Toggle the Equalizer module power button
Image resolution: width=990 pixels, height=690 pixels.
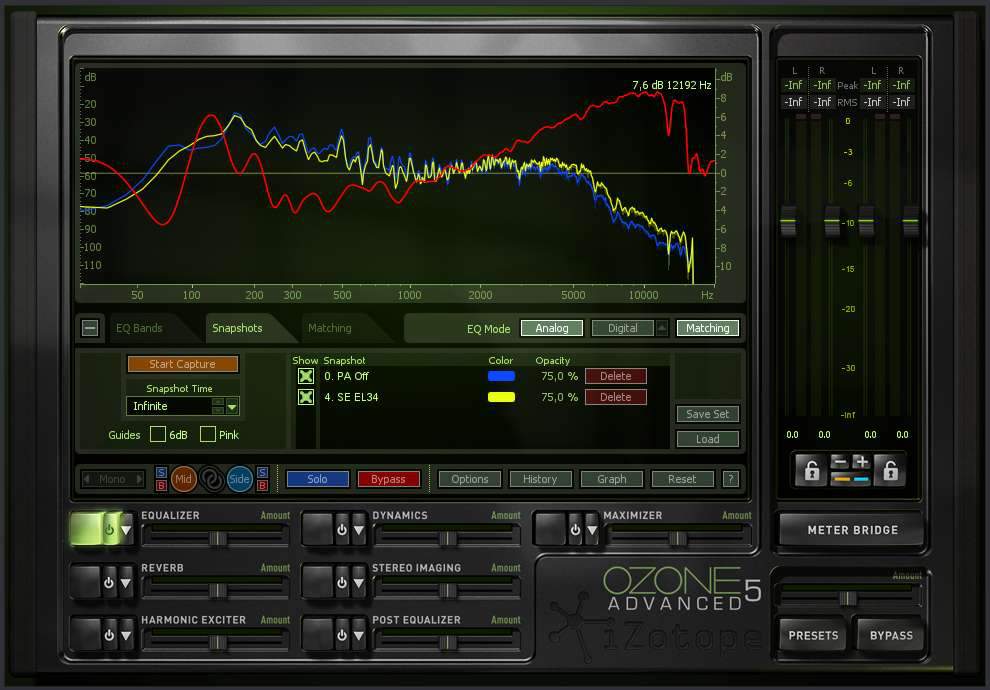pyautogui.click(x=109, y=530)
